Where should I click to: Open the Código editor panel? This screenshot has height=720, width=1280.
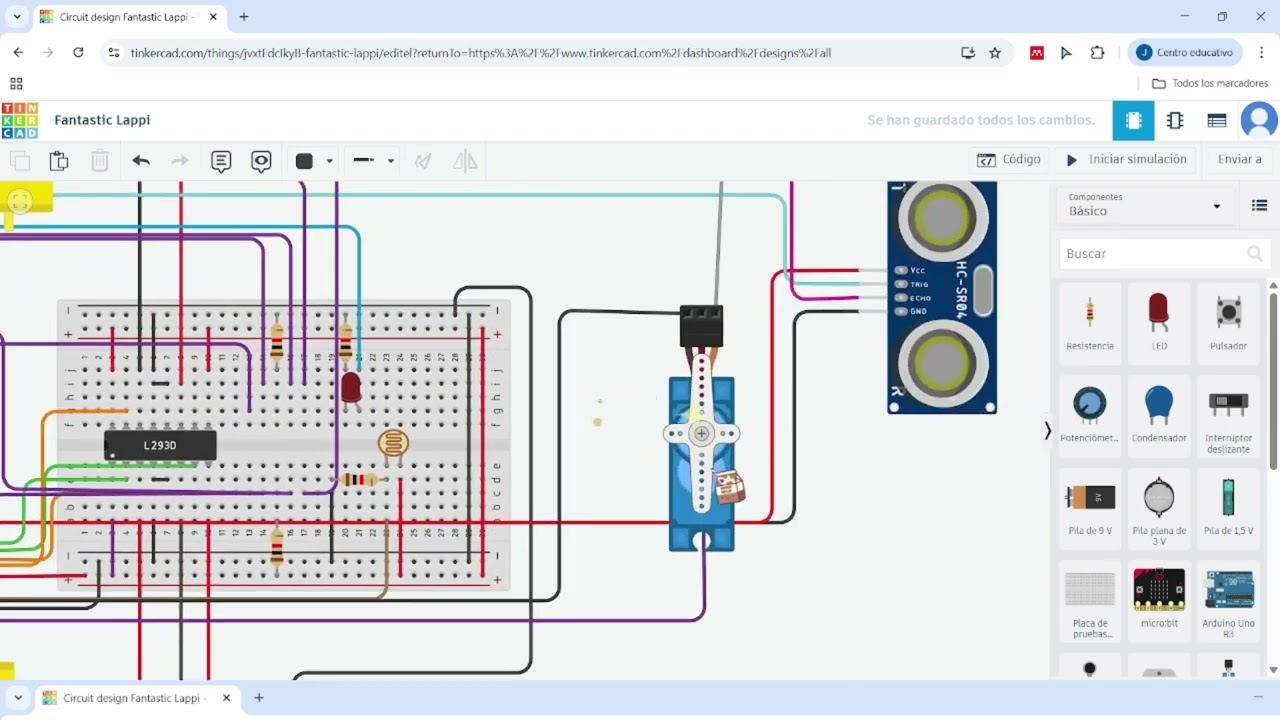tap(1009, 160)
